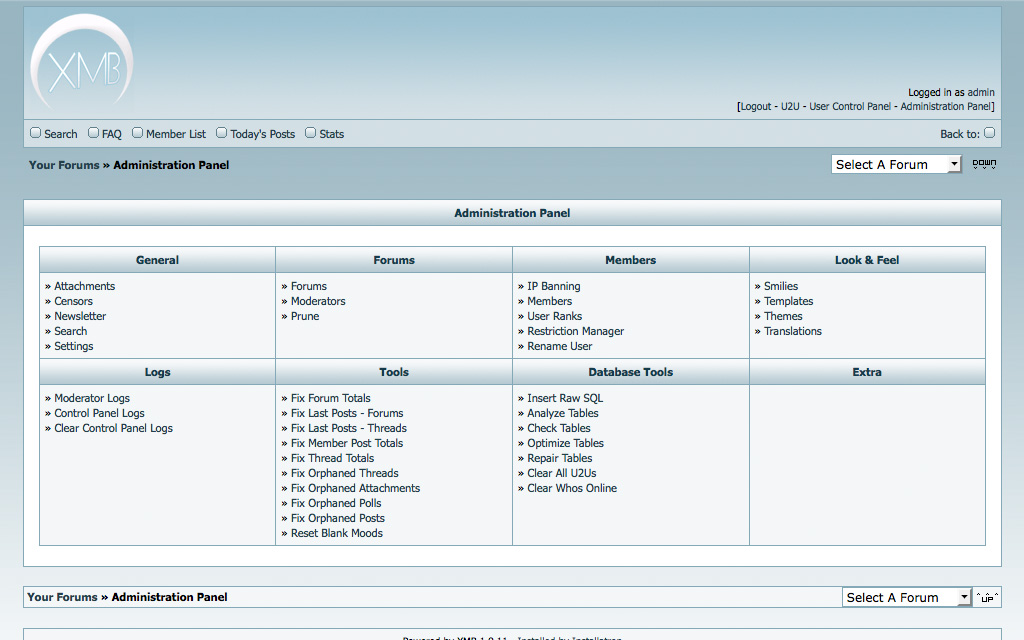Select Fix Orphaned Attachments tool
This screenshot has width=1024, height=640.
tap(355, 488)
